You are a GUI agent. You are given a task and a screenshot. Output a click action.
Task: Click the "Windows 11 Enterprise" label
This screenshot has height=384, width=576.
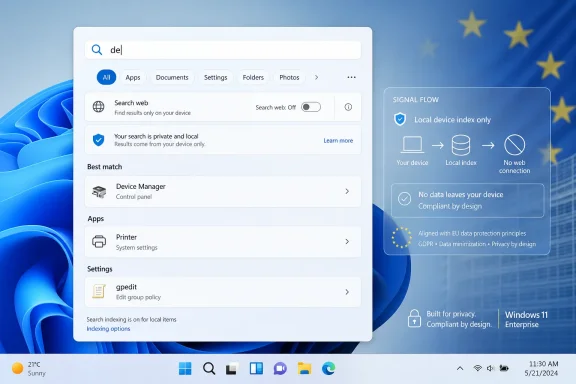(x=526, y=319)
